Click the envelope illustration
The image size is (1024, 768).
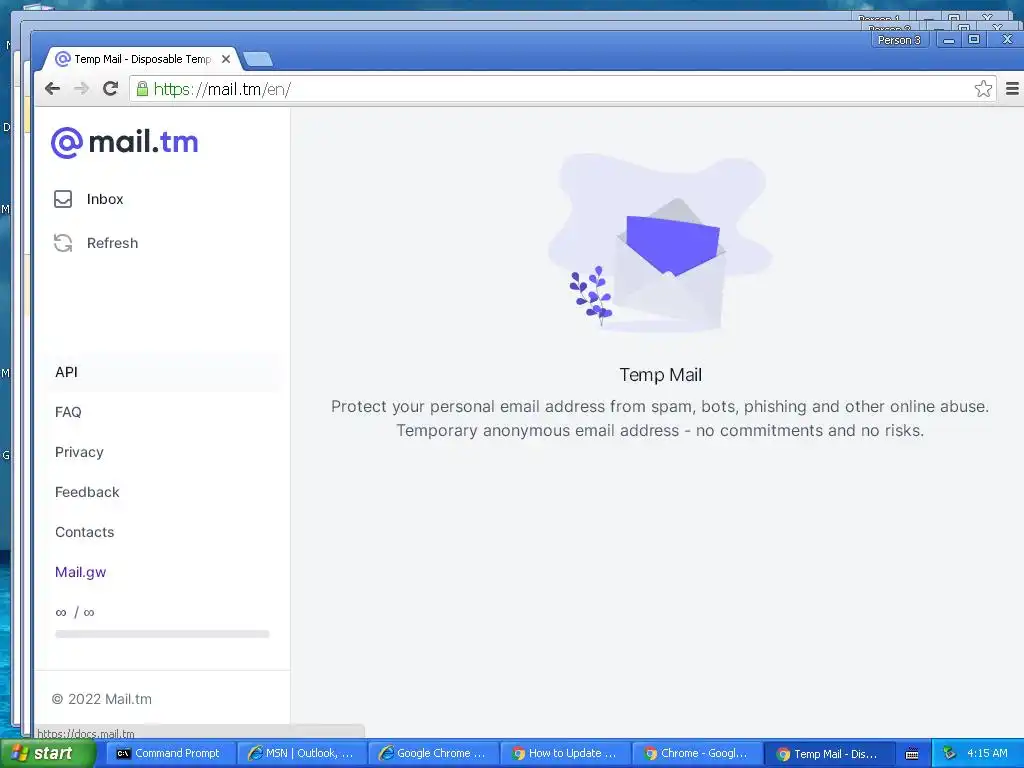(660, 244)
